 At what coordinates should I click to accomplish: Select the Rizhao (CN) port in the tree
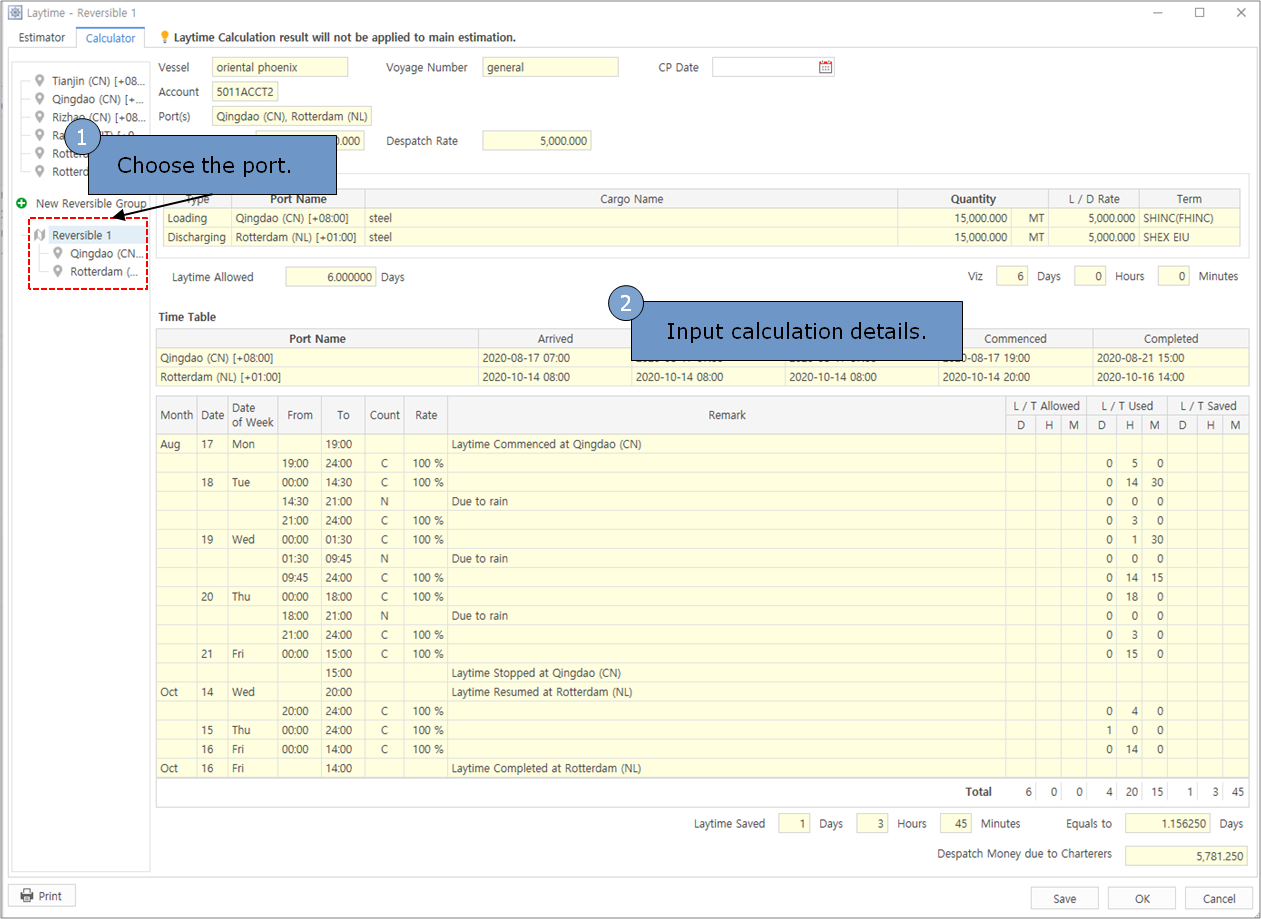pos(99,117)
